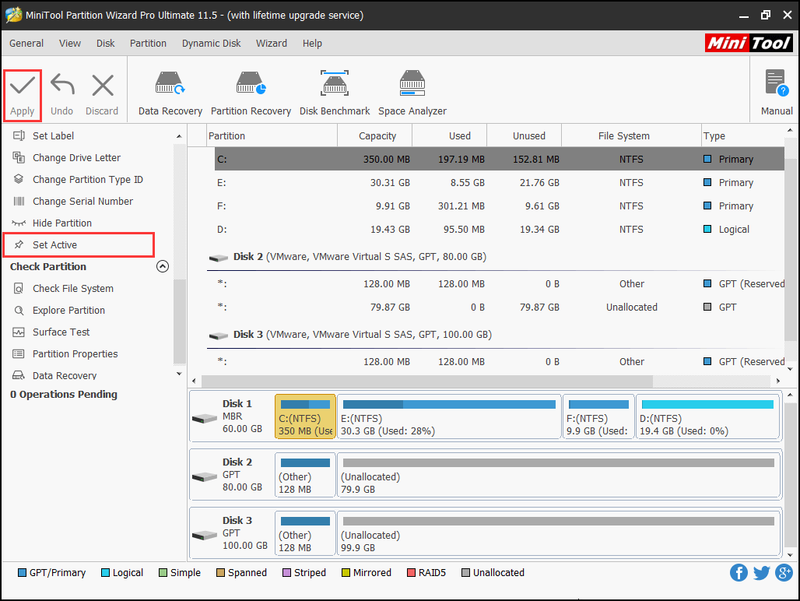The height and width of the screenshot is (601, 800).
Task: Click the sidebar scroll down arrow
Action: [179, 374]
